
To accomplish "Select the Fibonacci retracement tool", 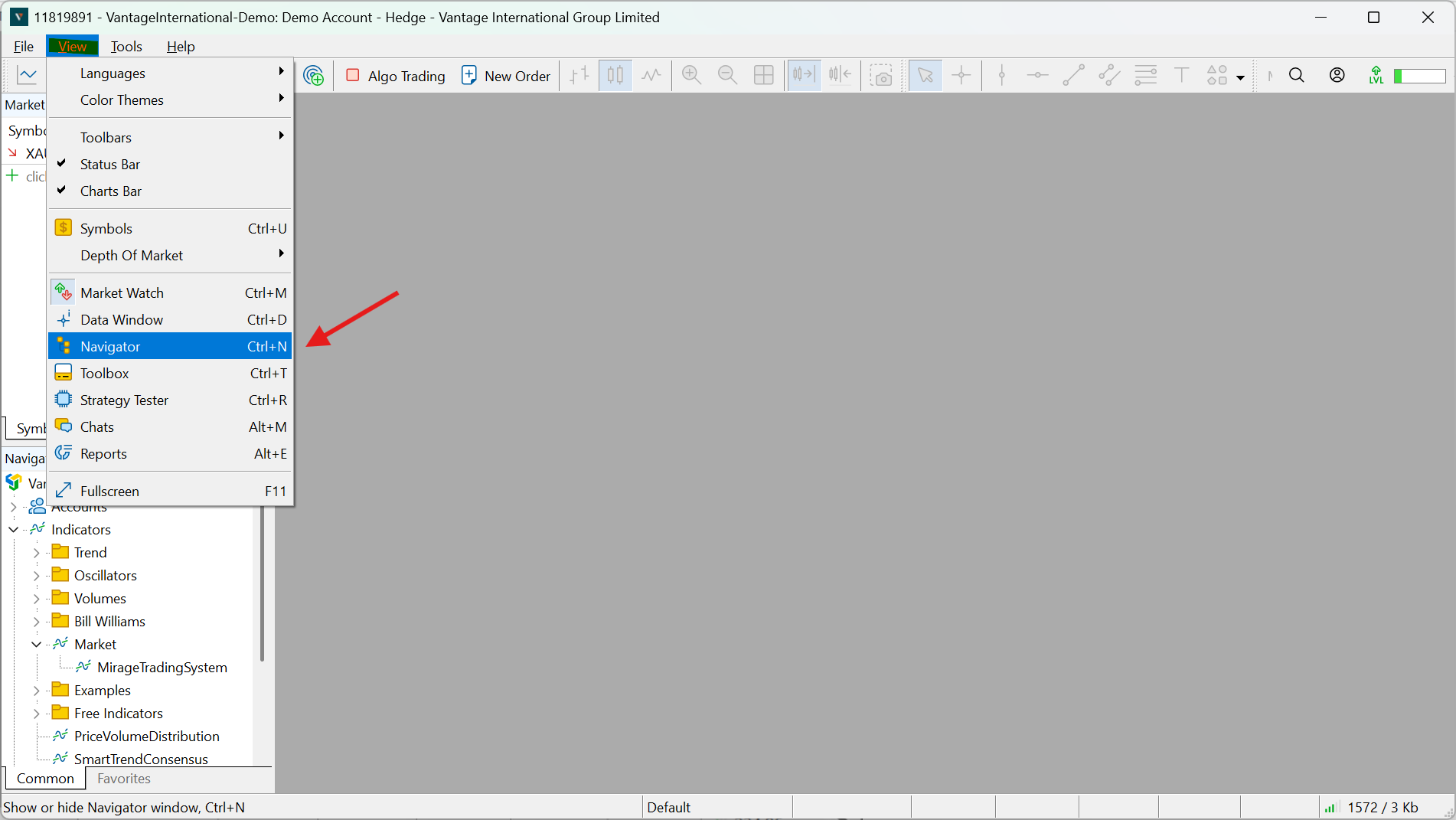I will pyautogui.click(x=1146, y=75).
